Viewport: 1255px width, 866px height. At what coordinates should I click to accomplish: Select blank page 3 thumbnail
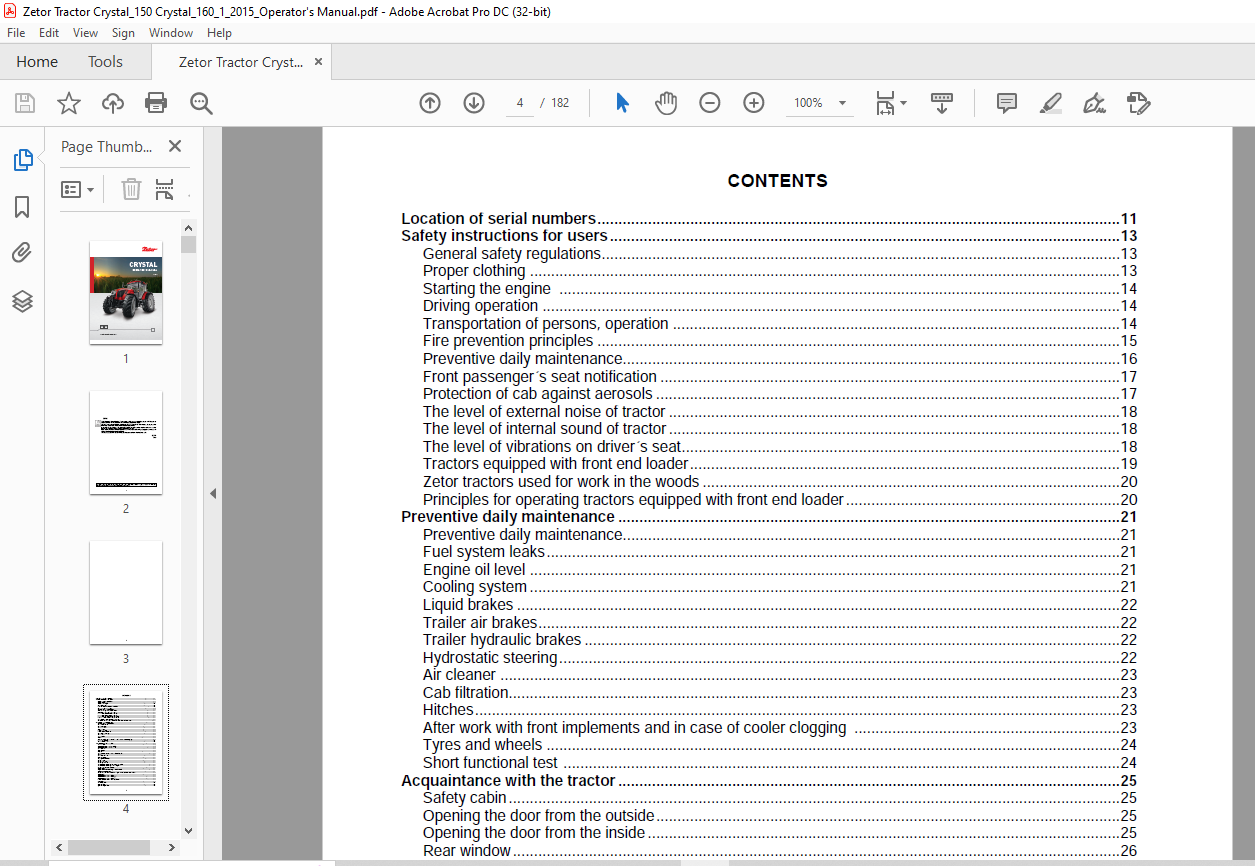pos(126,592)
